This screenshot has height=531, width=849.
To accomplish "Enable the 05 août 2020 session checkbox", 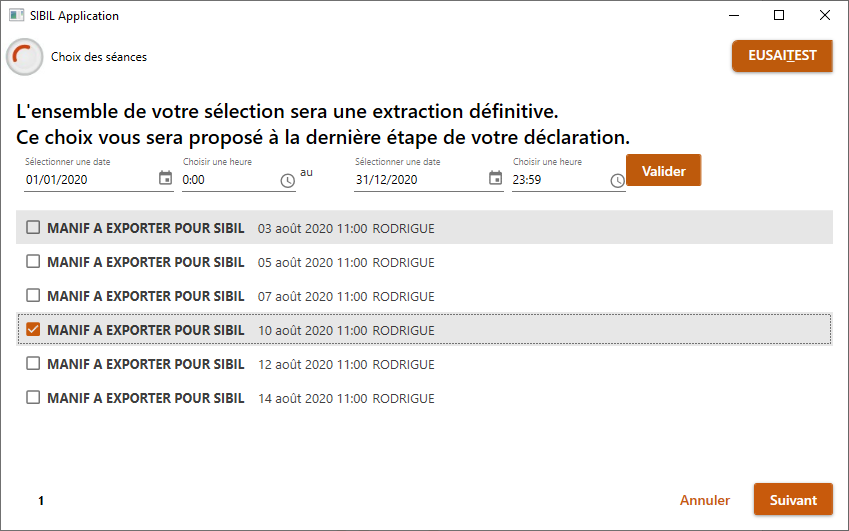I will click(33, 261).
